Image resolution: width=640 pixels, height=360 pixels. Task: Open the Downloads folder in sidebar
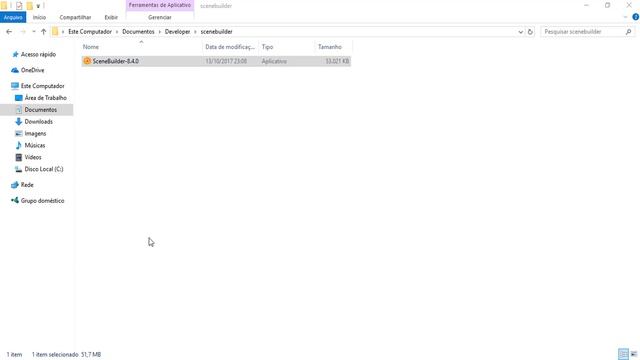38,122
